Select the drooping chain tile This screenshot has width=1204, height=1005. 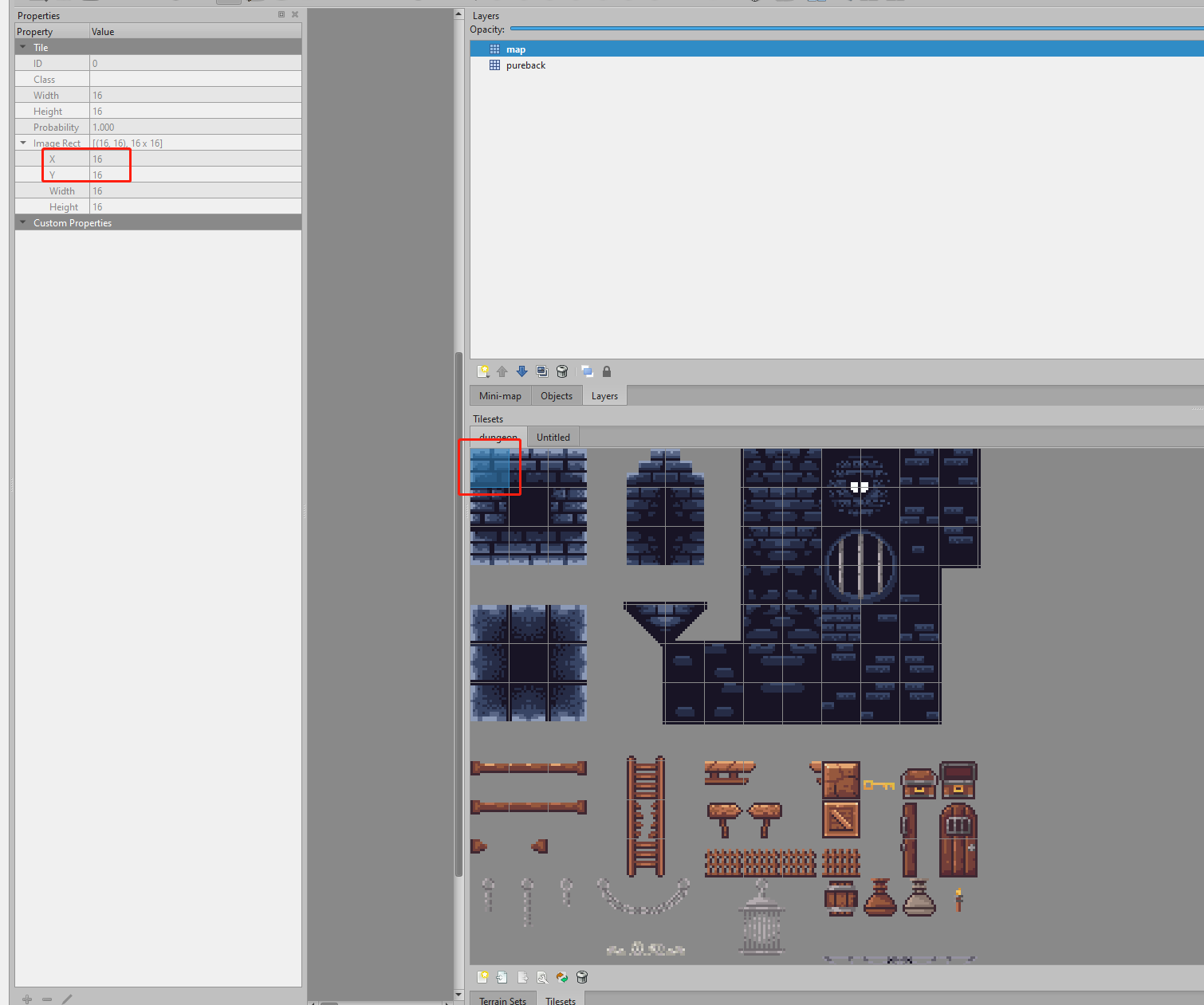point(644,896)
